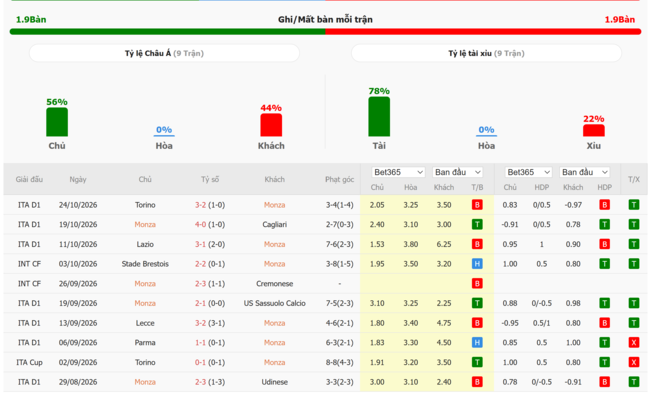The height and width of the screenshot is (393, 650).
Task: Click the red half of goals-per-match bar
Action: (x=483, y=32)
